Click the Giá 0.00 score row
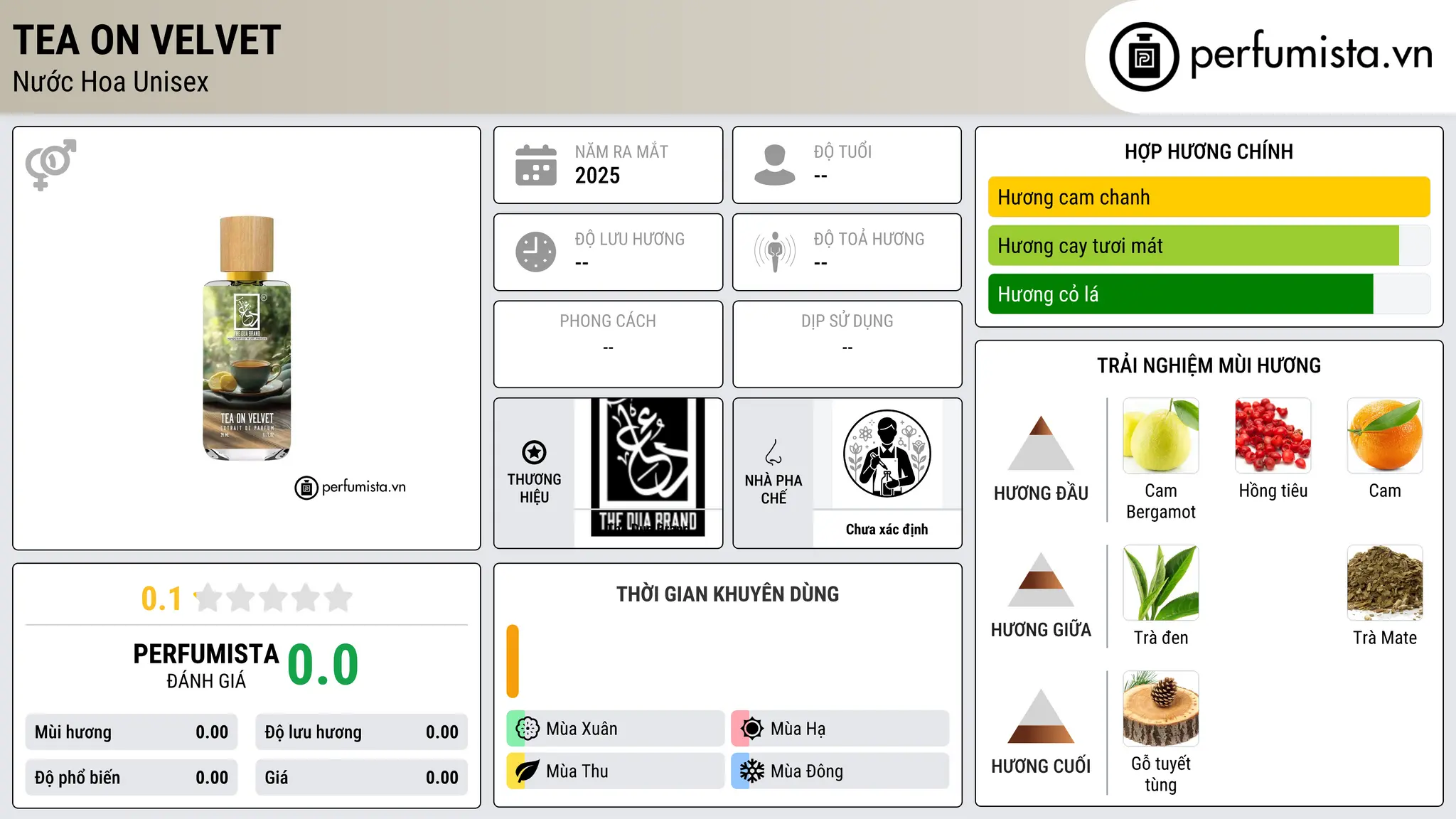Viewport: 1456px width, 819px height. tap(362, 778)
